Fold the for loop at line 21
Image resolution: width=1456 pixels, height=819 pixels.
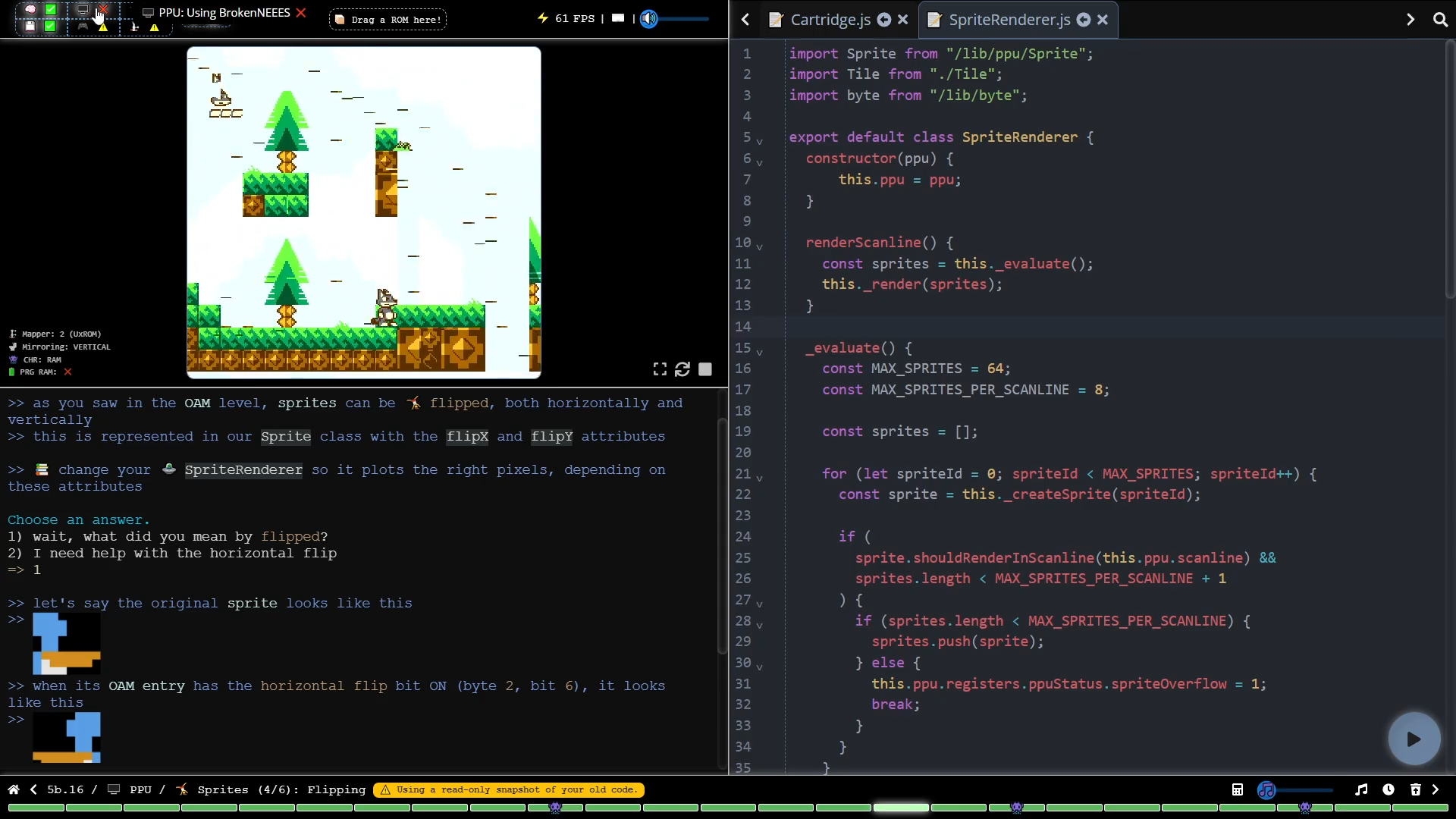[x=759, y=477]
